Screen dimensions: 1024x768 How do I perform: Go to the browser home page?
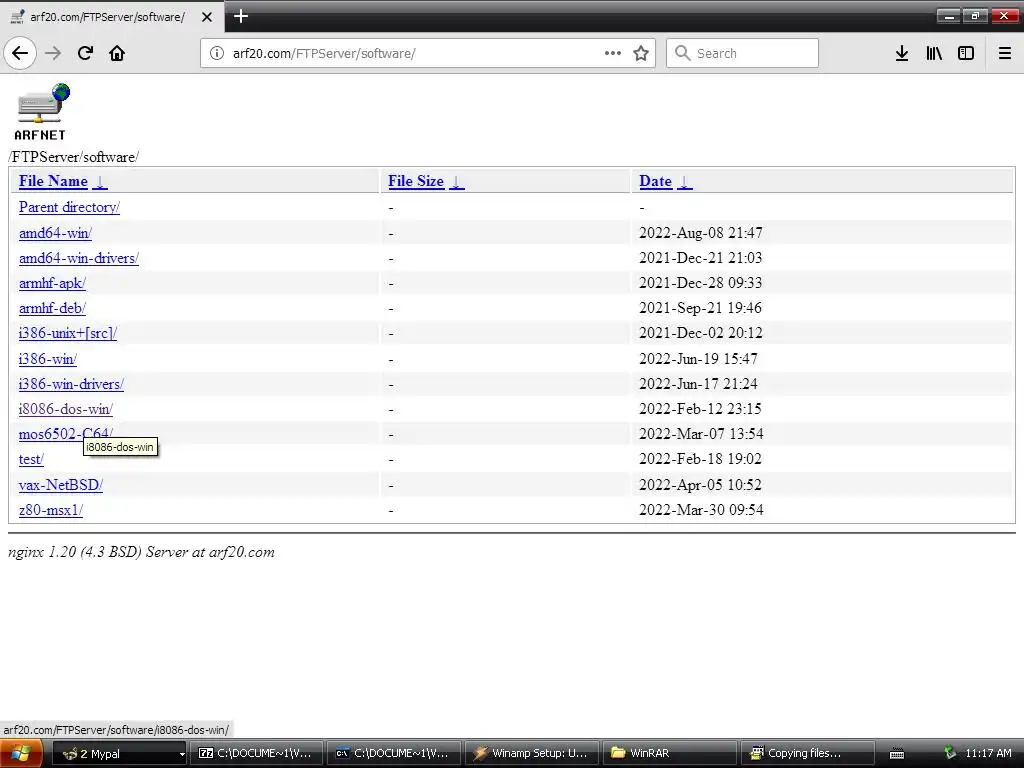(117, 53)
